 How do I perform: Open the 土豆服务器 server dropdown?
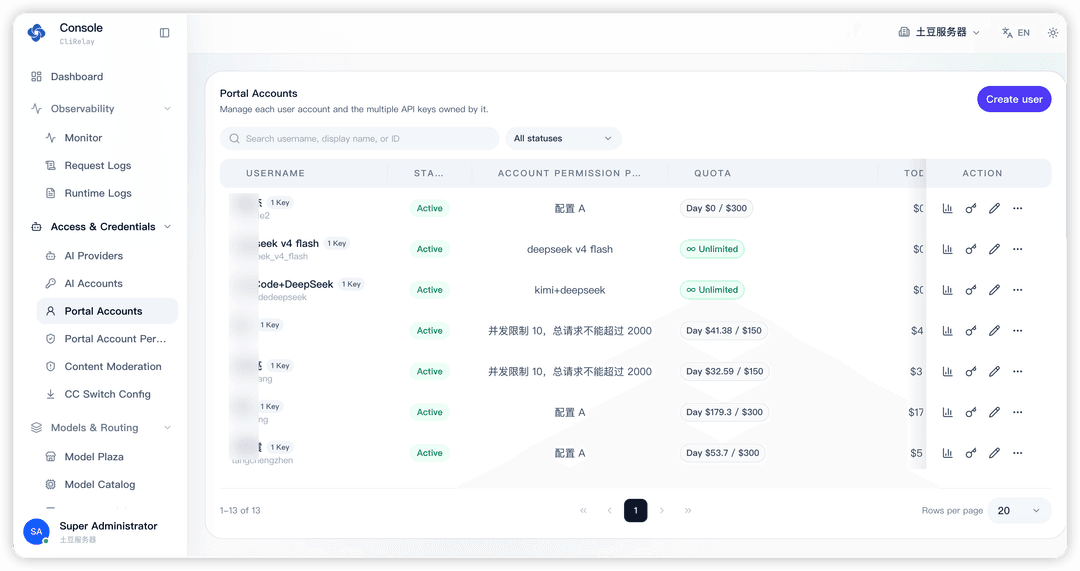[939, 32]
